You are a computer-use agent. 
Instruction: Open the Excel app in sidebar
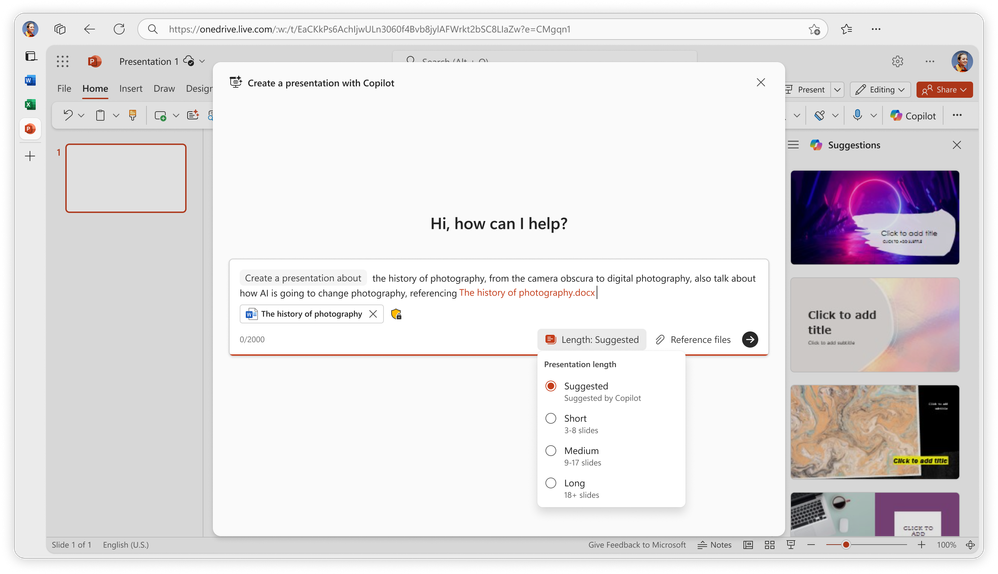pos(30,104)
